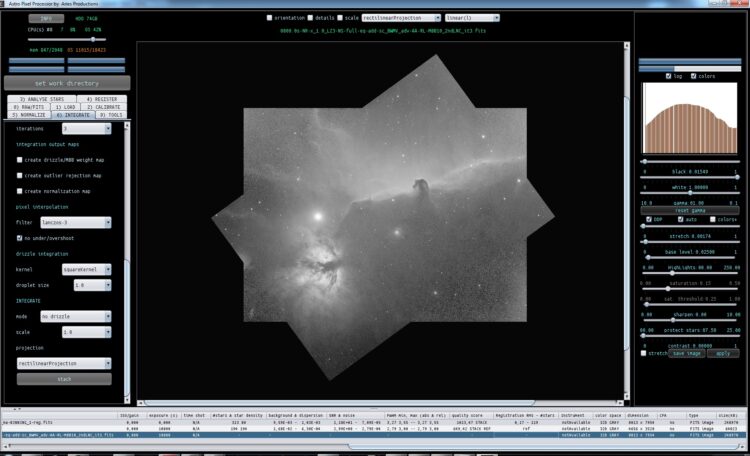Select the first file row ending in reg.fits
Image resolution: width=750 pixels, height=456 pixels.
click(x=373, y=423)
